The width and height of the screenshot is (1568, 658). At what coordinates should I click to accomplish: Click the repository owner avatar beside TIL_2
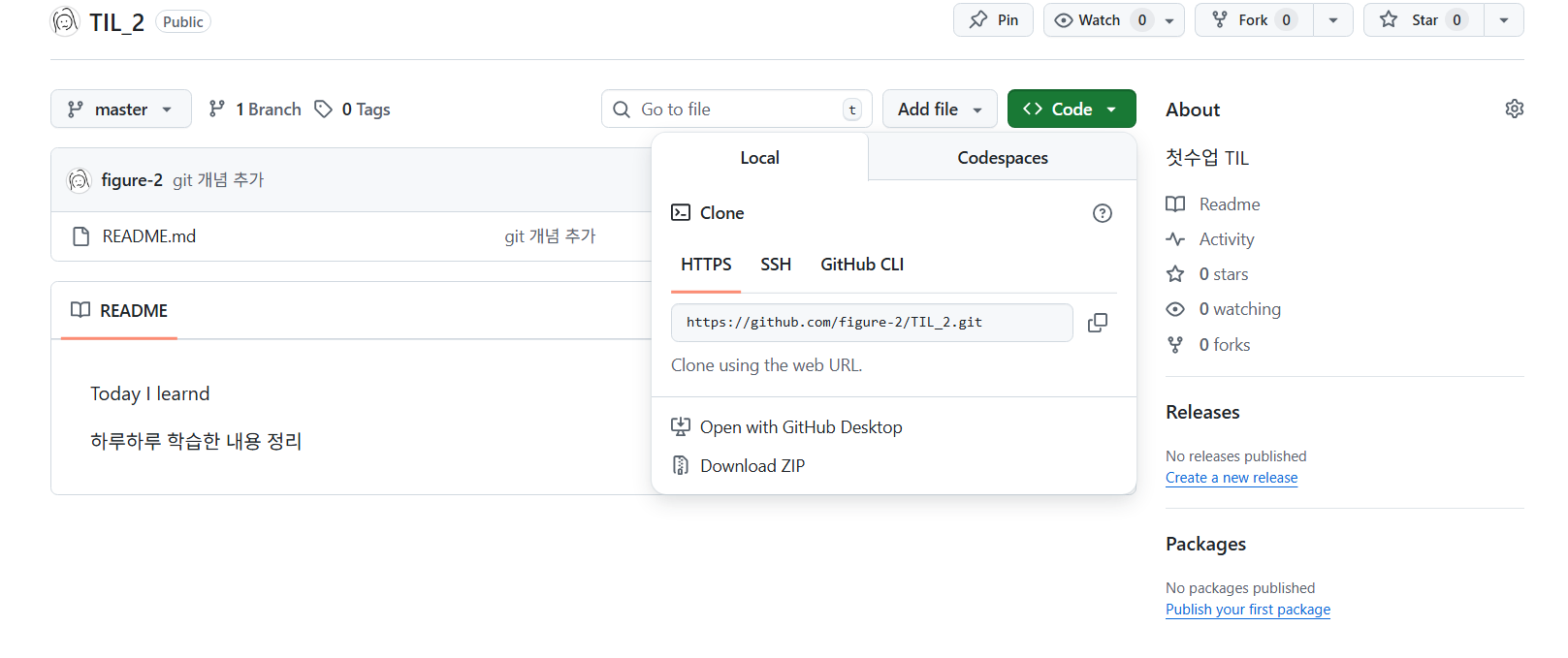[65, 20]
